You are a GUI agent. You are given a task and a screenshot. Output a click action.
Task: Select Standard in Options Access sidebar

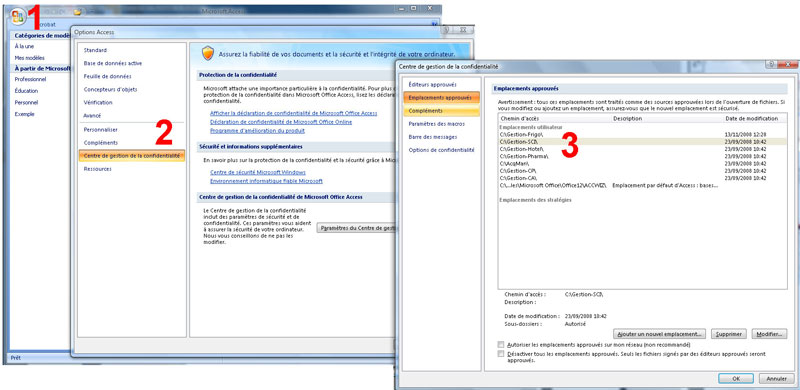[95, 50]
